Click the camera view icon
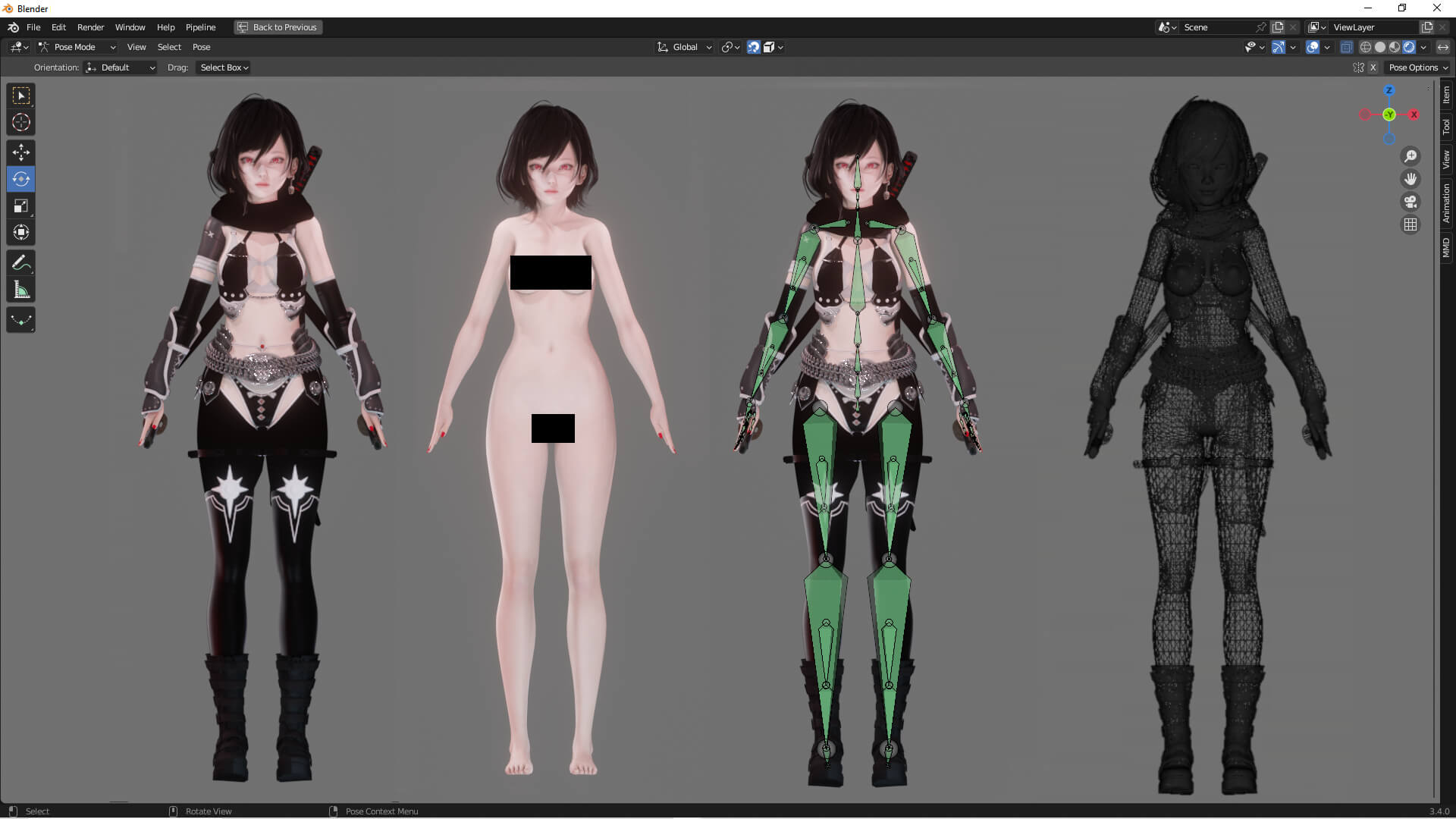 pyautogui.click(x=1410, y=202)
